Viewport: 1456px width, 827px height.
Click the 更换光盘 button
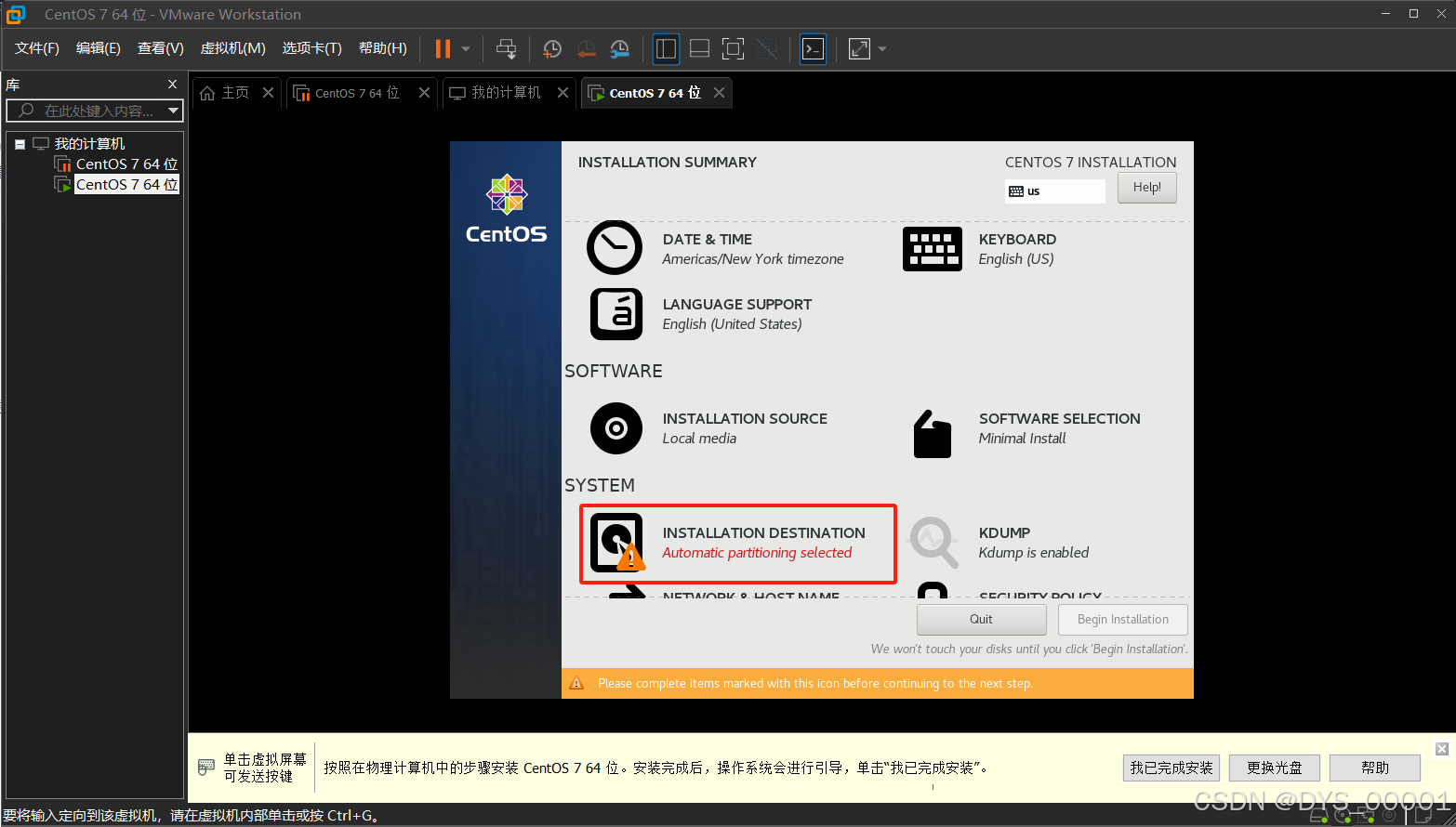click(x=1275, y=768)
